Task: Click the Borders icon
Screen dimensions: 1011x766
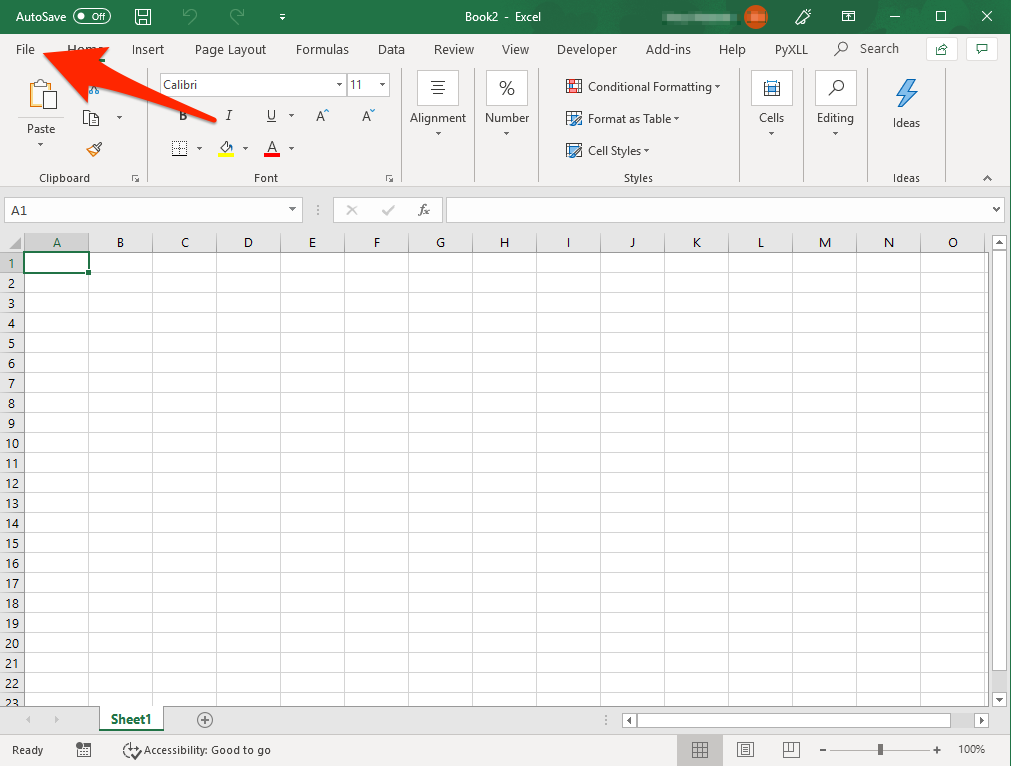Action: tap(179, 149)
